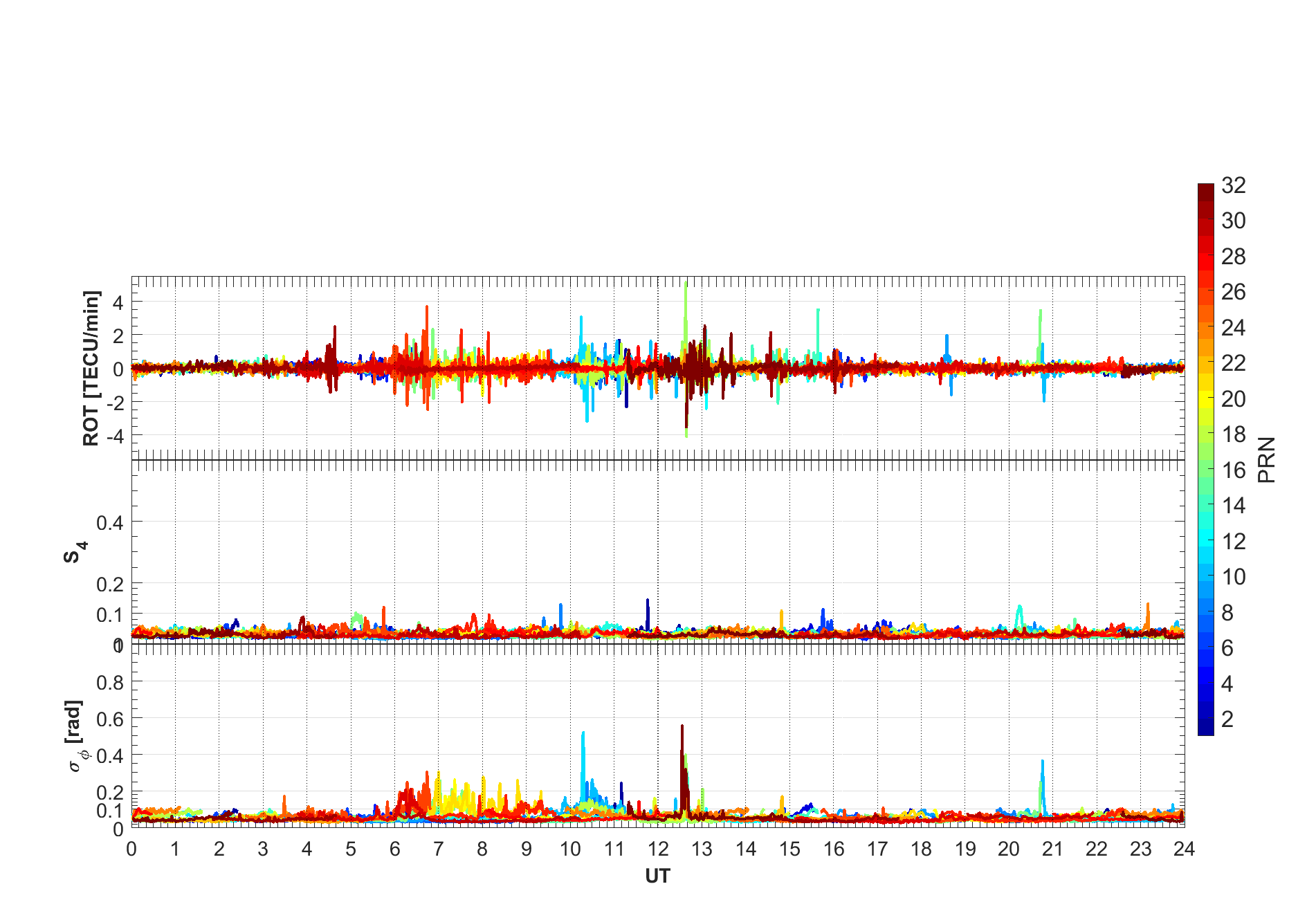Click the S4 y-axis label

pyautogui.click(x=75, y=553)
